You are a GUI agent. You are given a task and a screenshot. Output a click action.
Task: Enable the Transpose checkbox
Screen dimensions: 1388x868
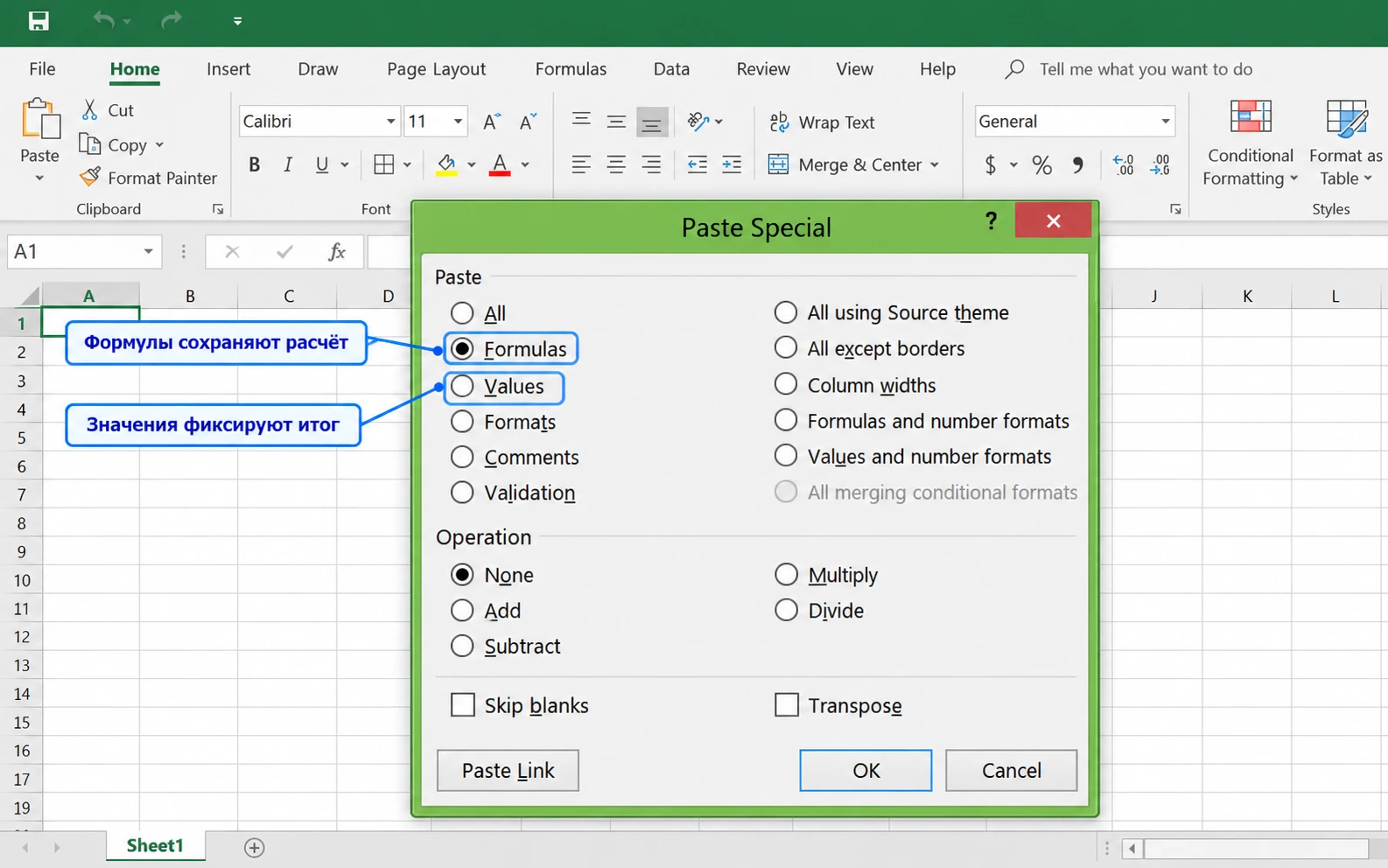click(x=787, y=705)
